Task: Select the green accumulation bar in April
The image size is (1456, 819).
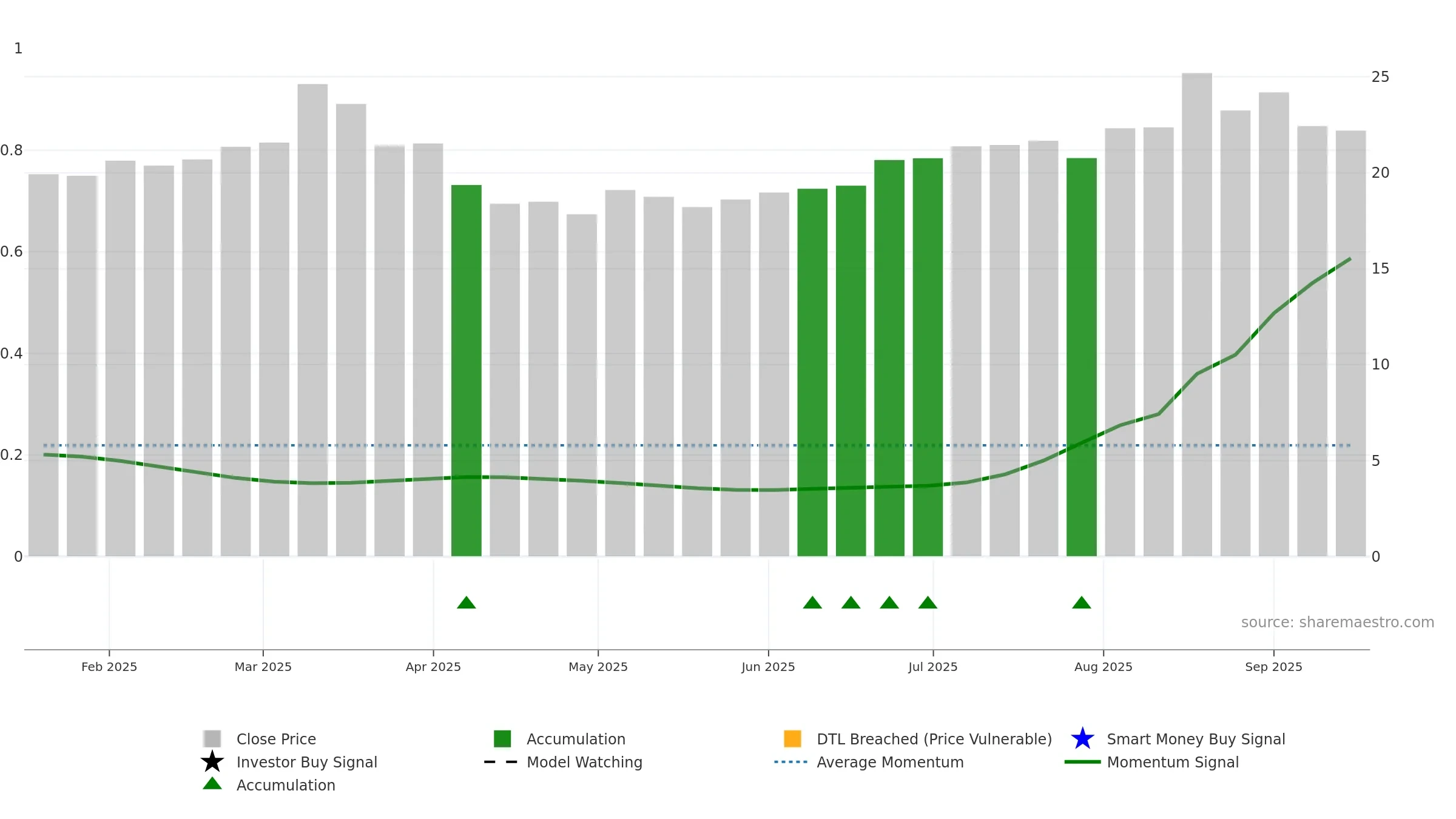Action: tap(467, 371)
